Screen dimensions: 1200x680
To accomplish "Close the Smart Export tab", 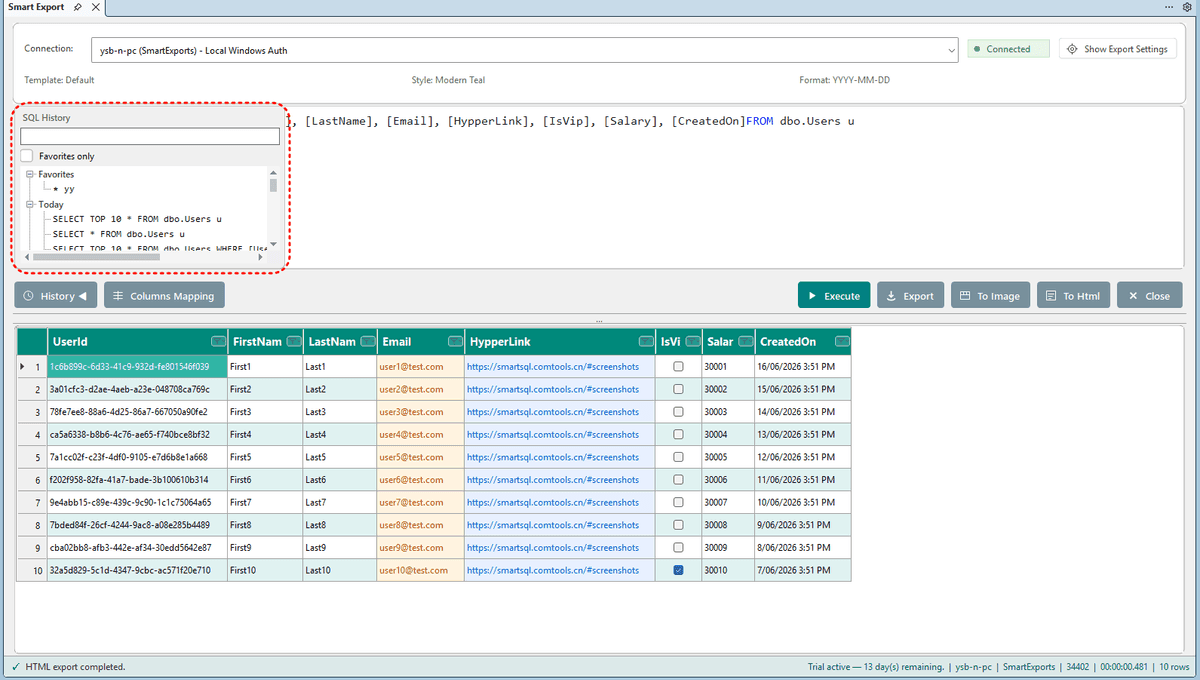I will coord(95,7).
